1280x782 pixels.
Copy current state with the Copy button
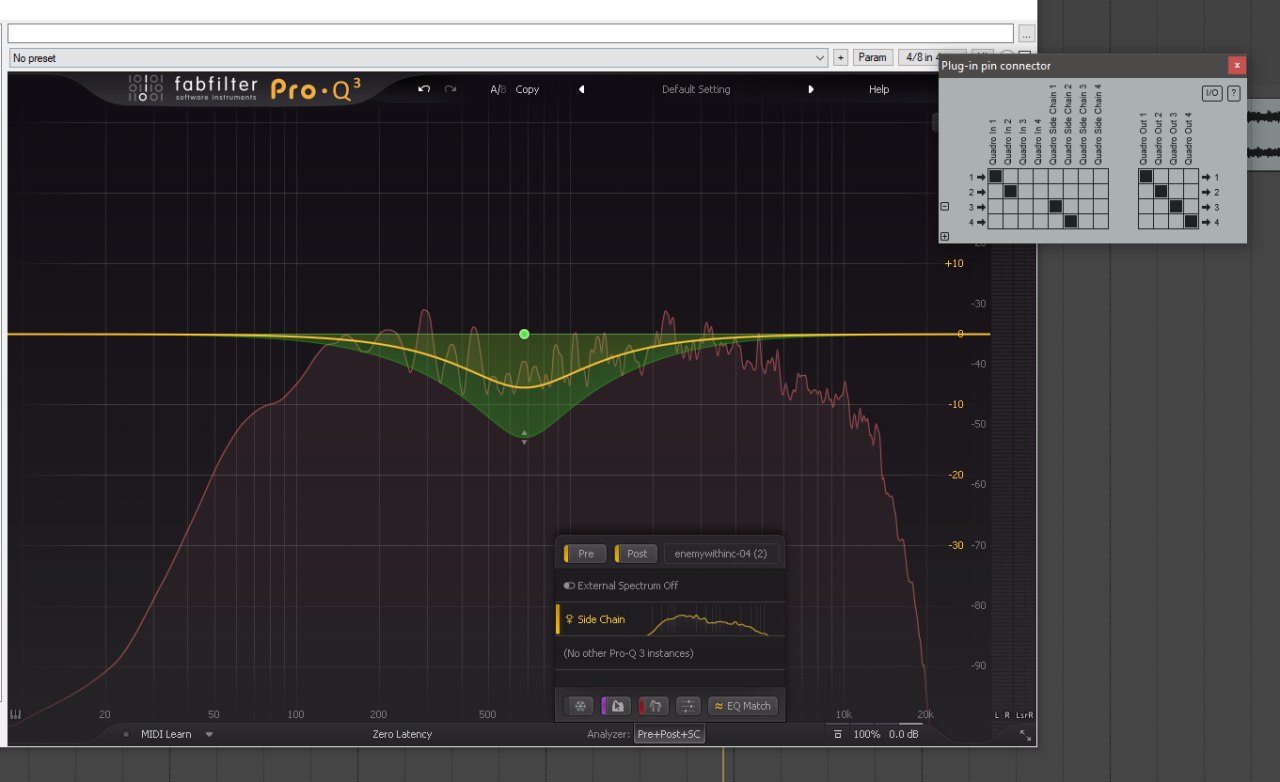[x=528, y=89]
